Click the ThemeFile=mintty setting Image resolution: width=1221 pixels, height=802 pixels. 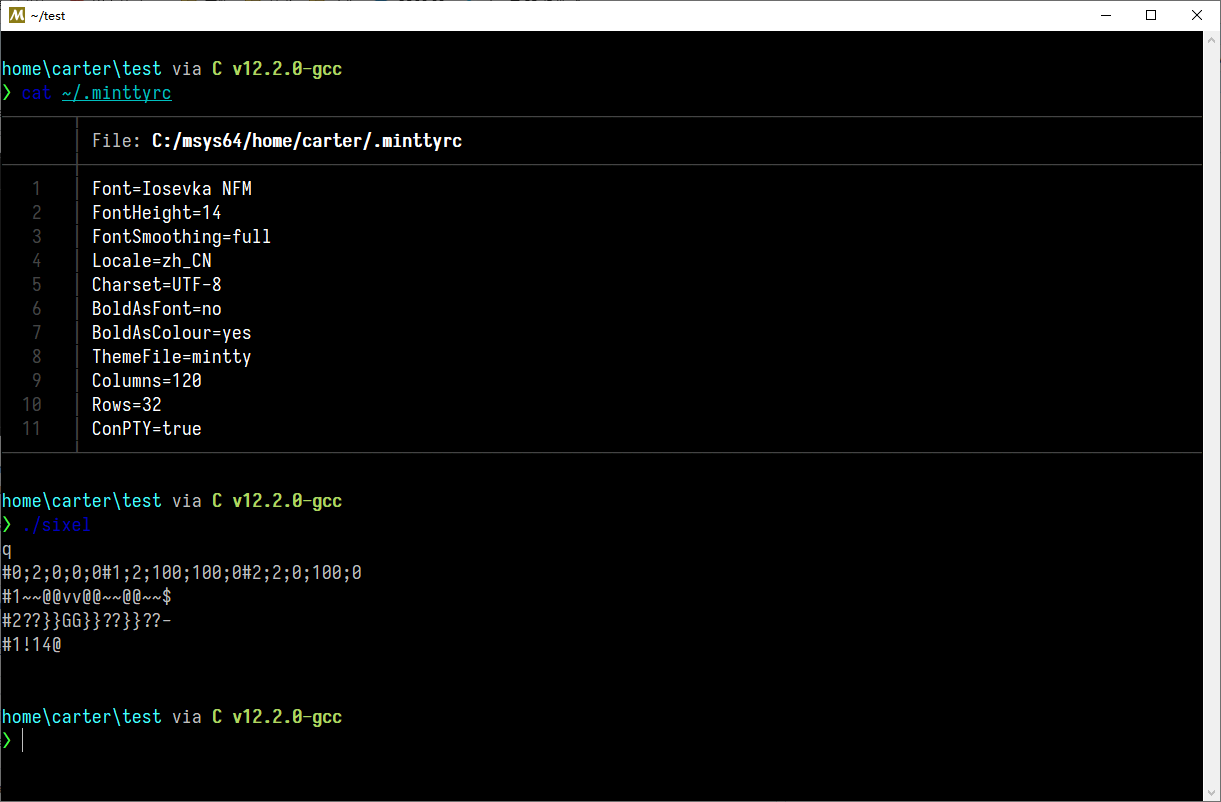click(171, 356)
